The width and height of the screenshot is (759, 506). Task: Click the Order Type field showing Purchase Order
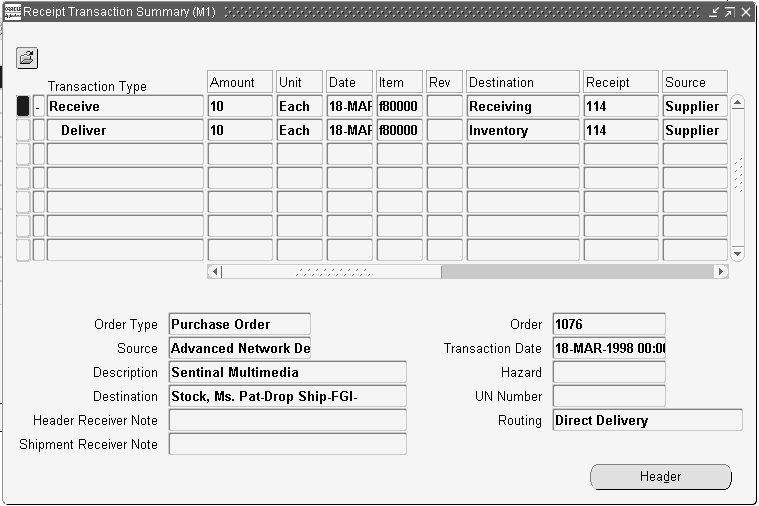click(240, 324)
